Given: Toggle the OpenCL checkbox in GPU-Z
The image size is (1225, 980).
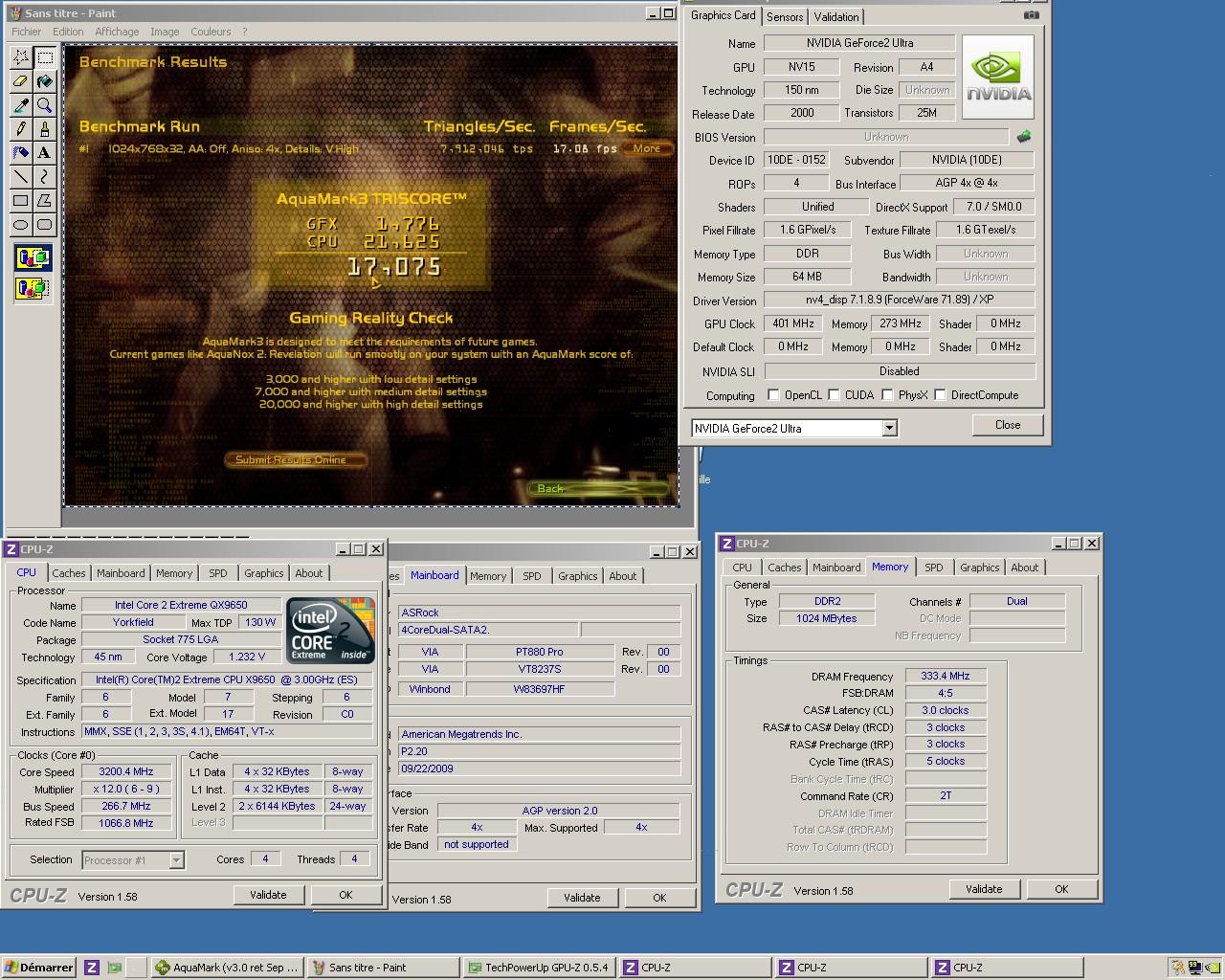Looking at the screenshot, I should [x=773, y=395].
